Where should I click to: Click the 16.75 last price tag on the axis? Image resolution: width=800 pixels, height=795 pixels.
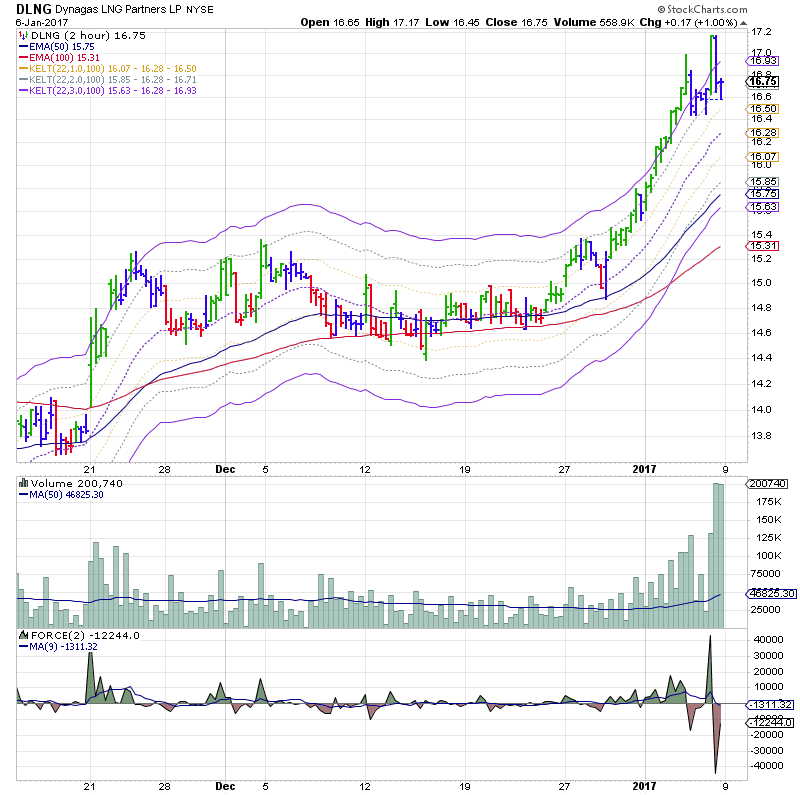click(763, 82)
